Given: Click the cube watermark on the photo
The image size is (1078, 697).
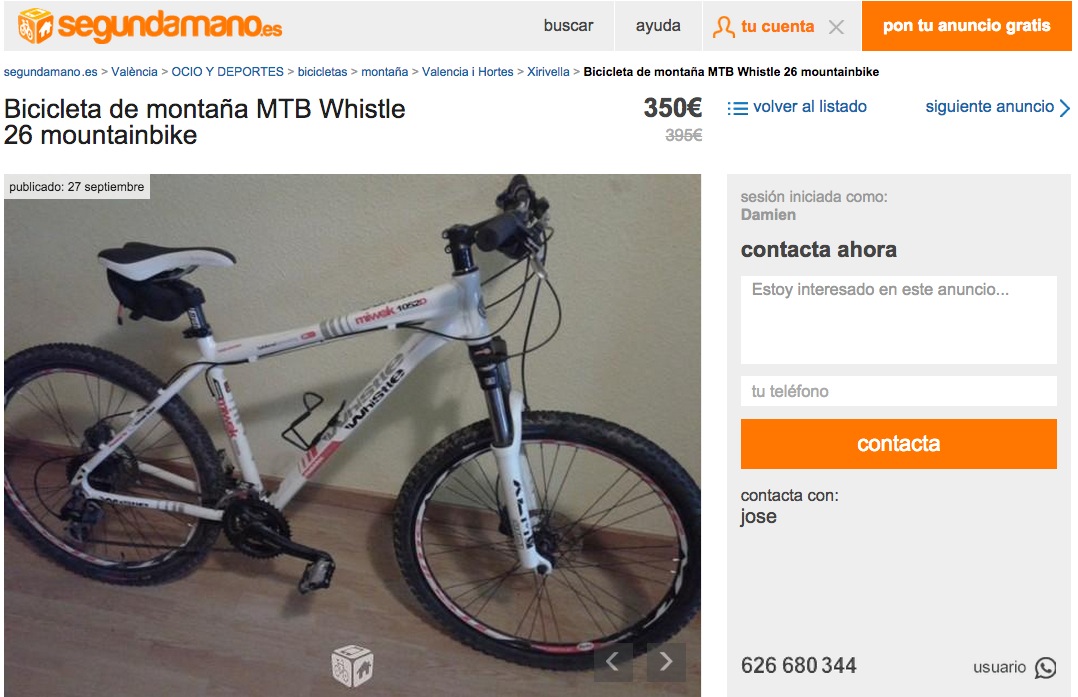Looking at the screenshot, I should point(352,666).
